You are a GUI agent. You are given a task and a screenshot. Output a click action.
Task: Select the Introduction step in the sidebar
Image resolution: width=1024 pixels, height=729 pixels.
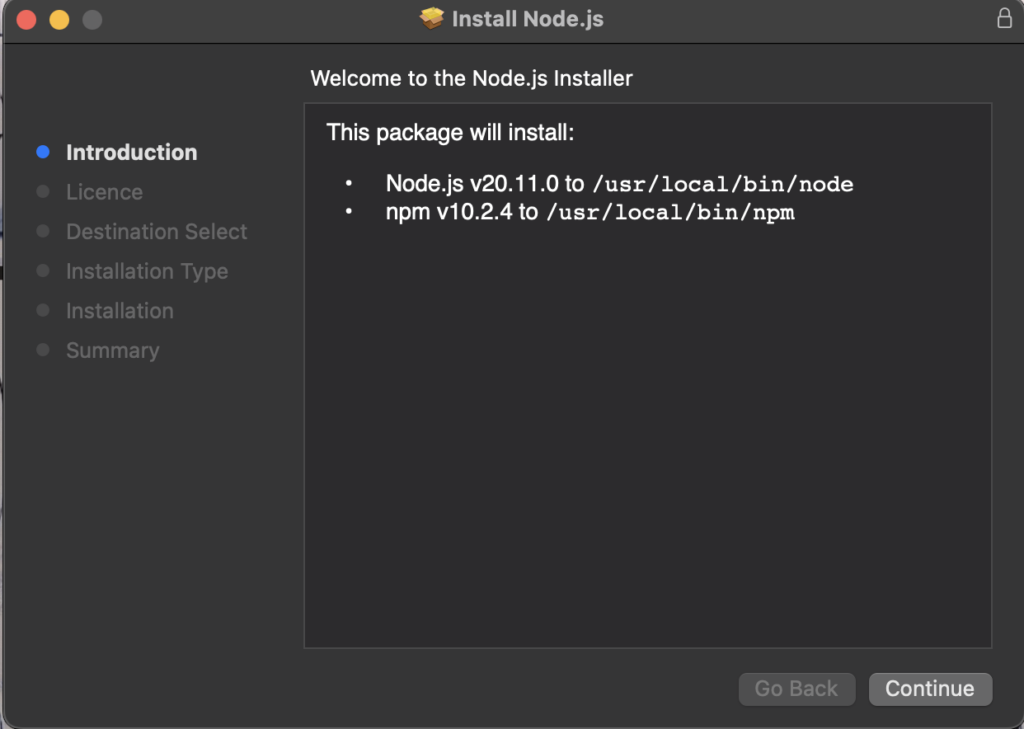pyautogui.click(x=131, y=152)
